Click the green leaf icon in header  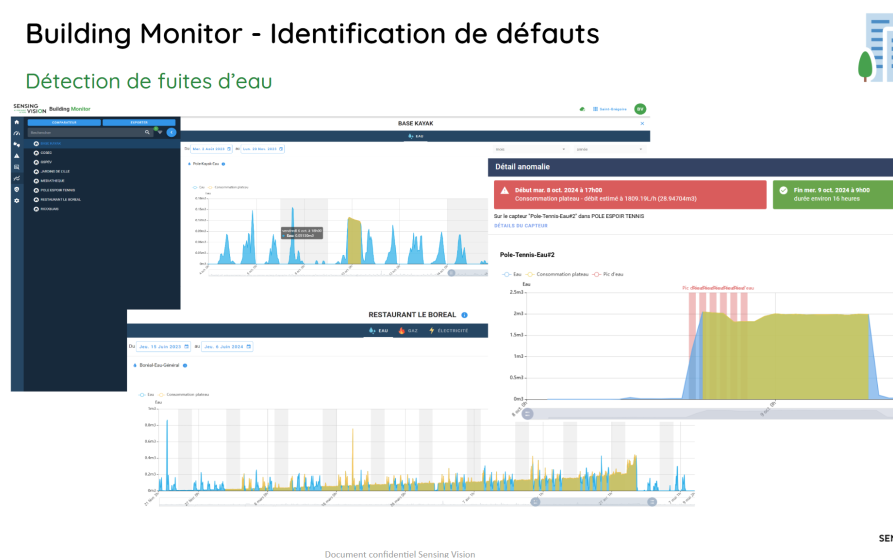tap(582, 109)
